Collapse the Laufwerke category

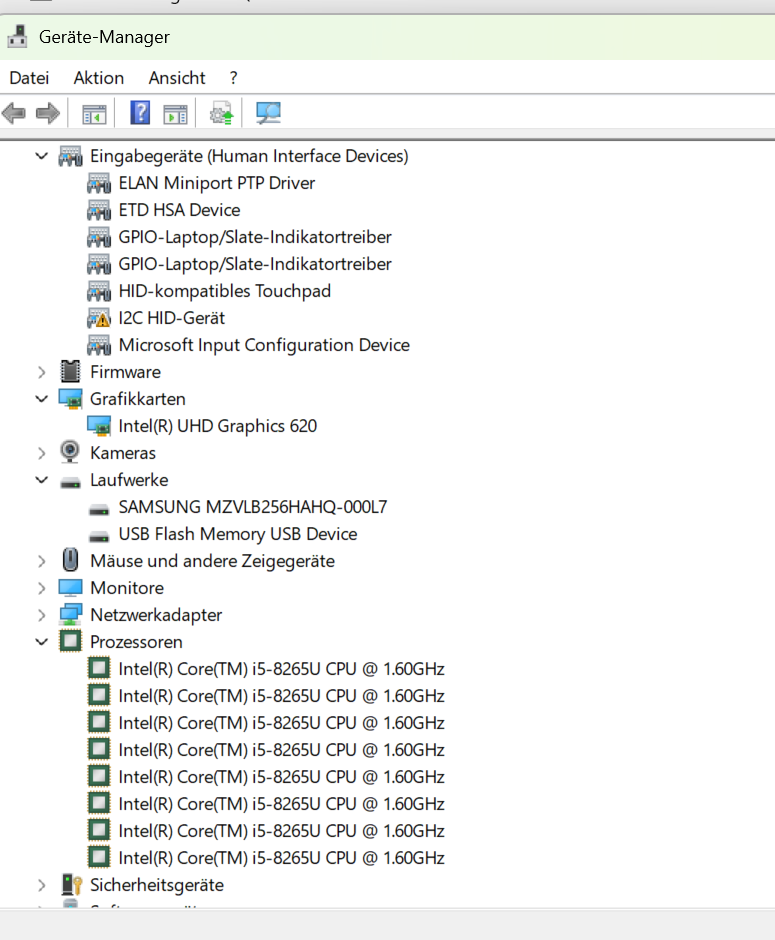41,480
